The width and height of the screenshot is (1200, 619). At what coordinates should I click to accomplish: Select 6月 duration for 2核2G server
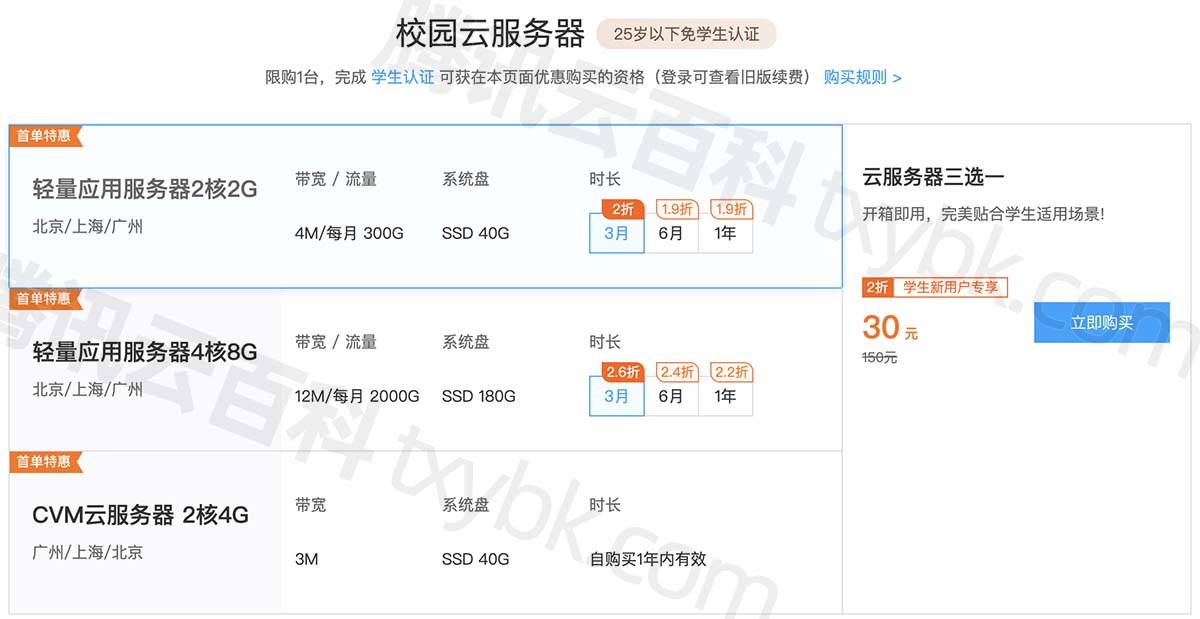[671, 233]
